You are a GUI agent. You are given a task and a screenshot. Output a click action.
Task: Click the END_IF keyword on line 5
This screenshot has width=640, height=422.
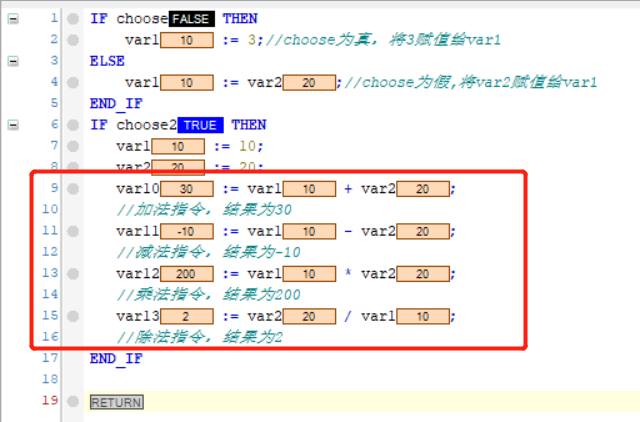116,104
